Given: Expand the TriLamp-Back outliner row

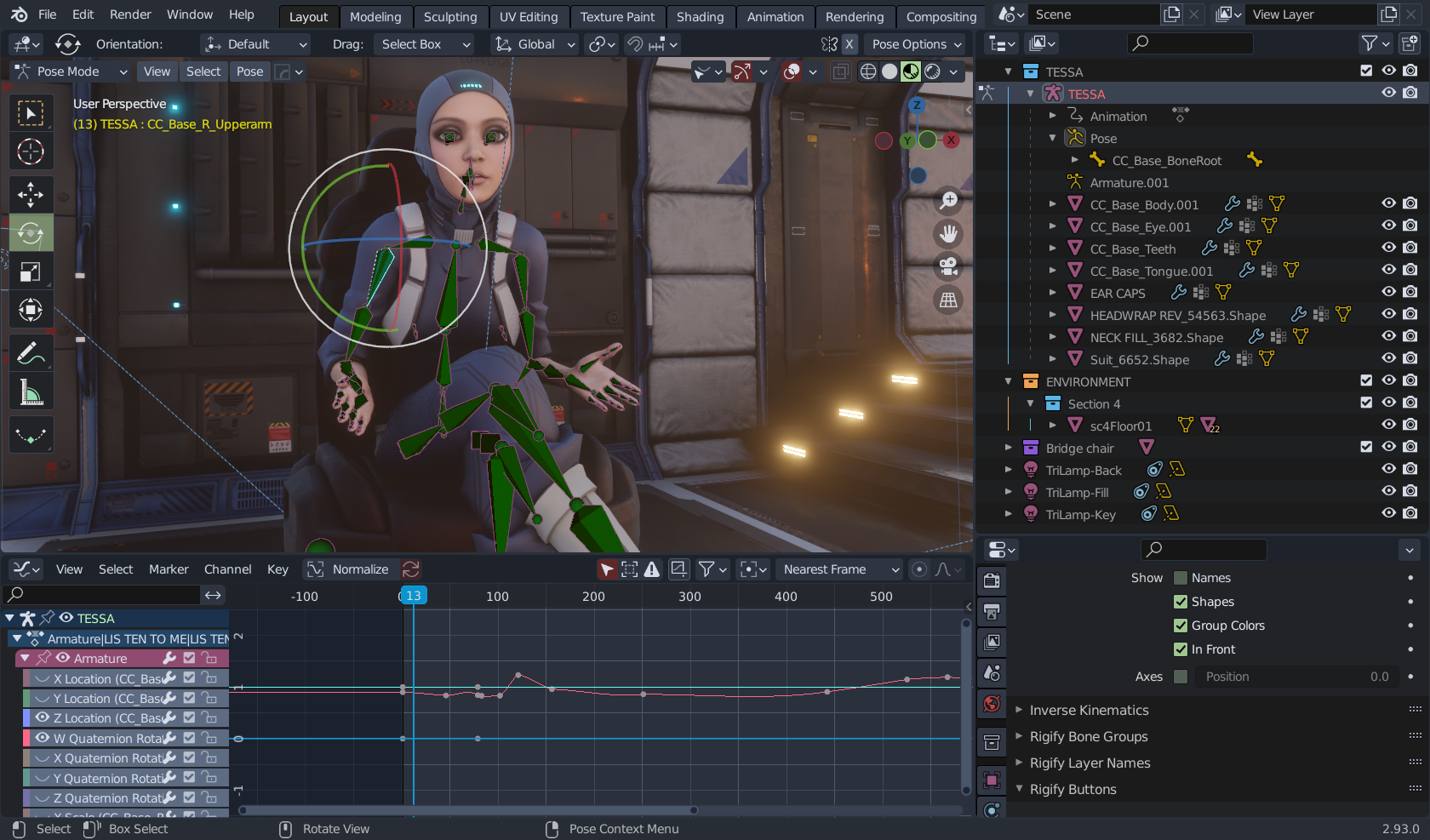Looking at the screenshot, I should (1009, 470).
